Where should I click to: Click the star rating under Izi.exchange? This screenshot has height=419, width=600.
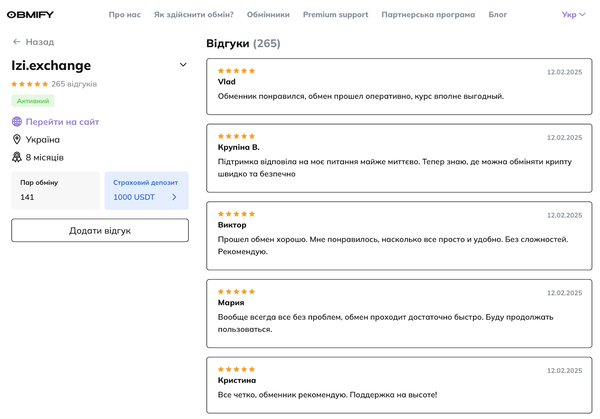tap(30, 84)
